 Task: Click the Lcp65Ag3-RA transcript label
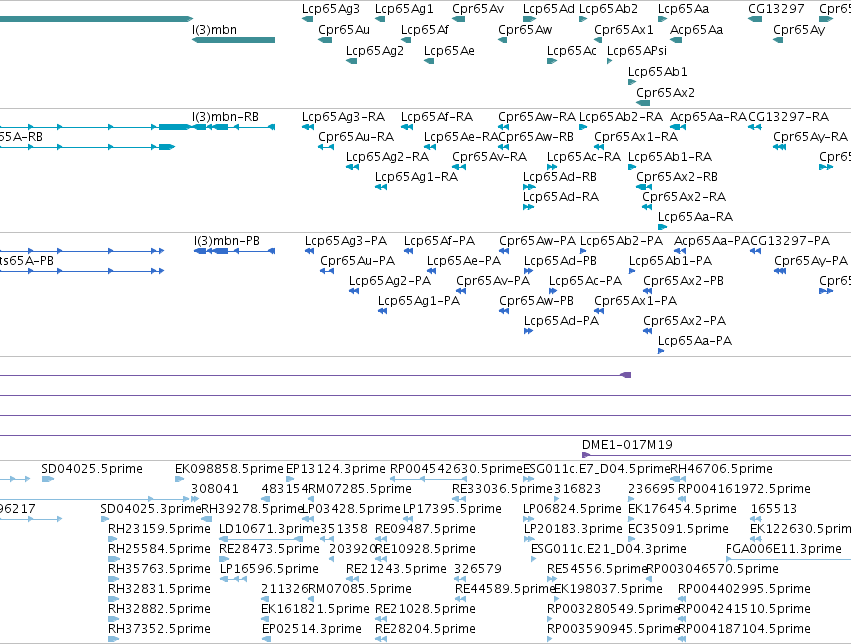(x=343, y=117)
